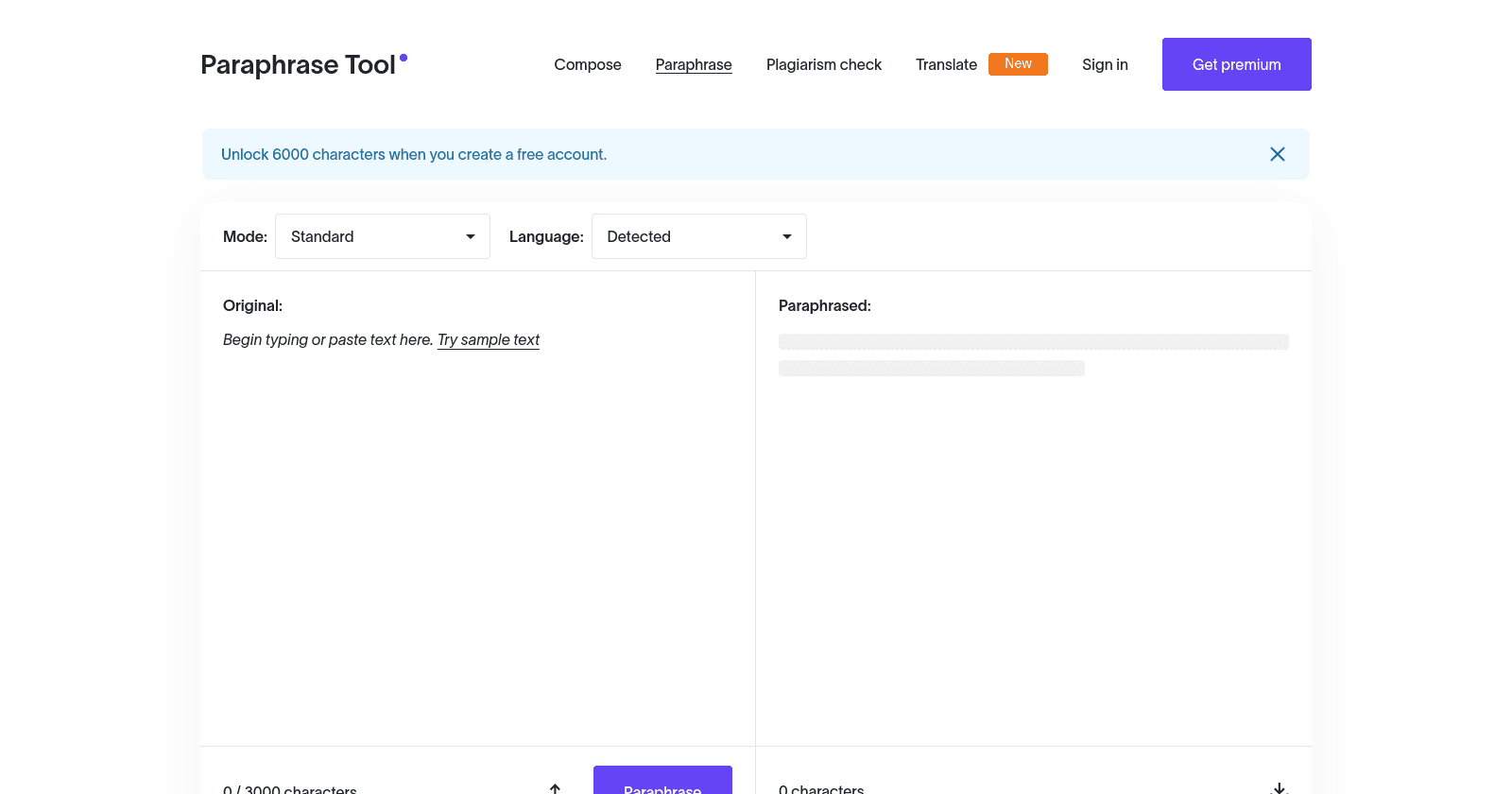Click the 0 / 3000 characters counter
The width and height of the screenshot is (1512, 794).
click(x=290, y=789)
